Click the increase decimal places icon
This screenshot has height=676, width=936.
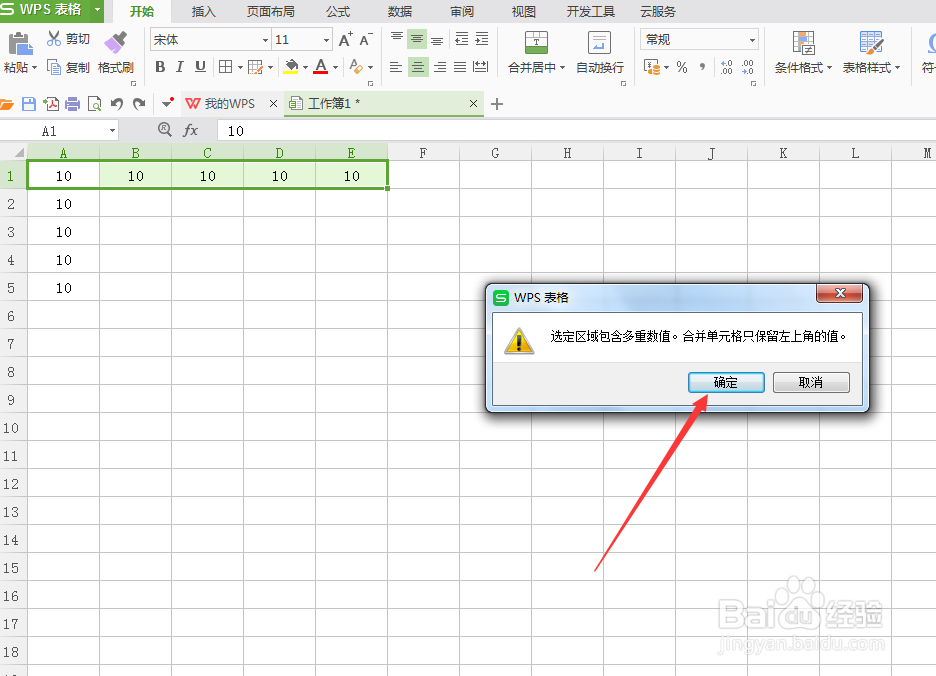728,67
